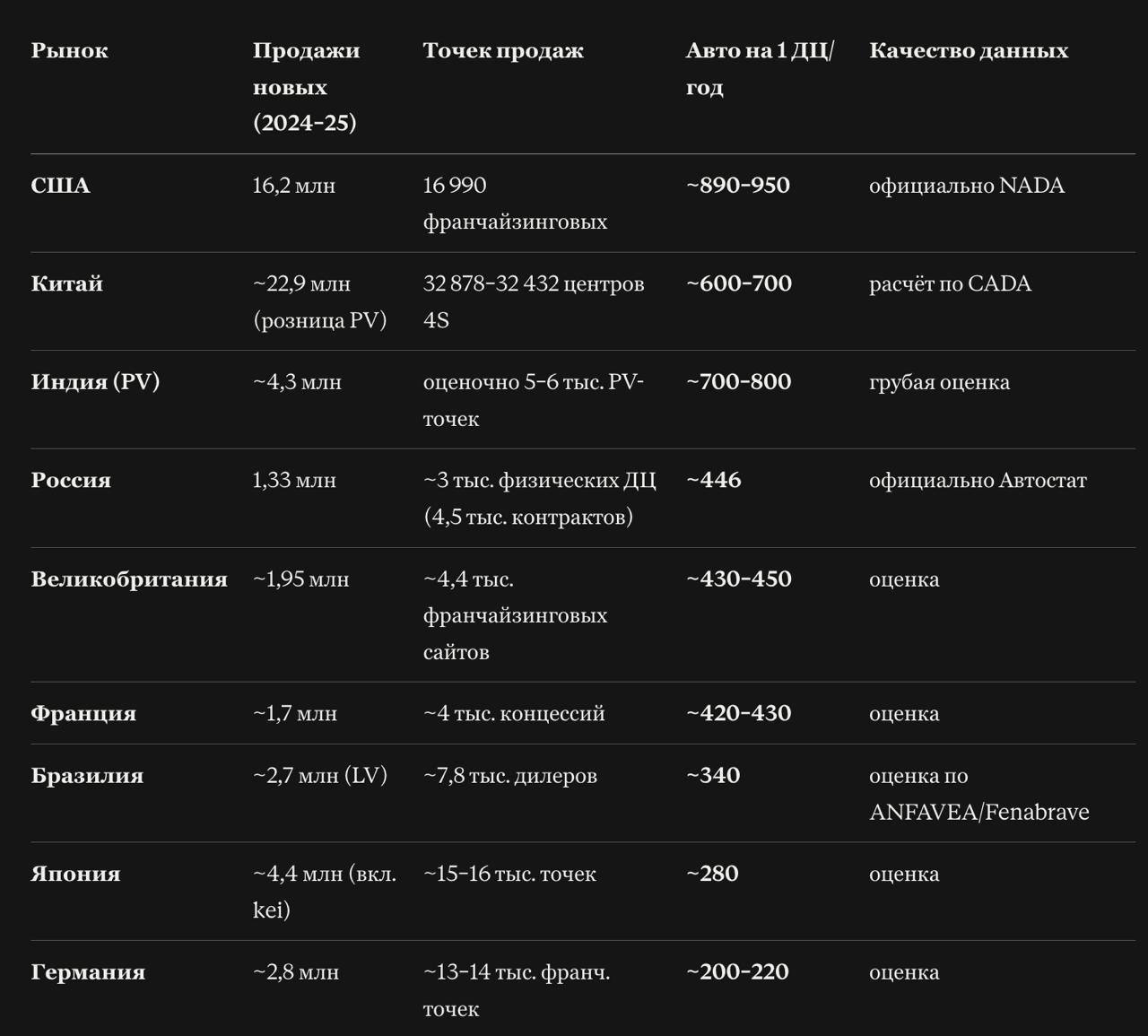Select the 'Франция' market cell

83,714
